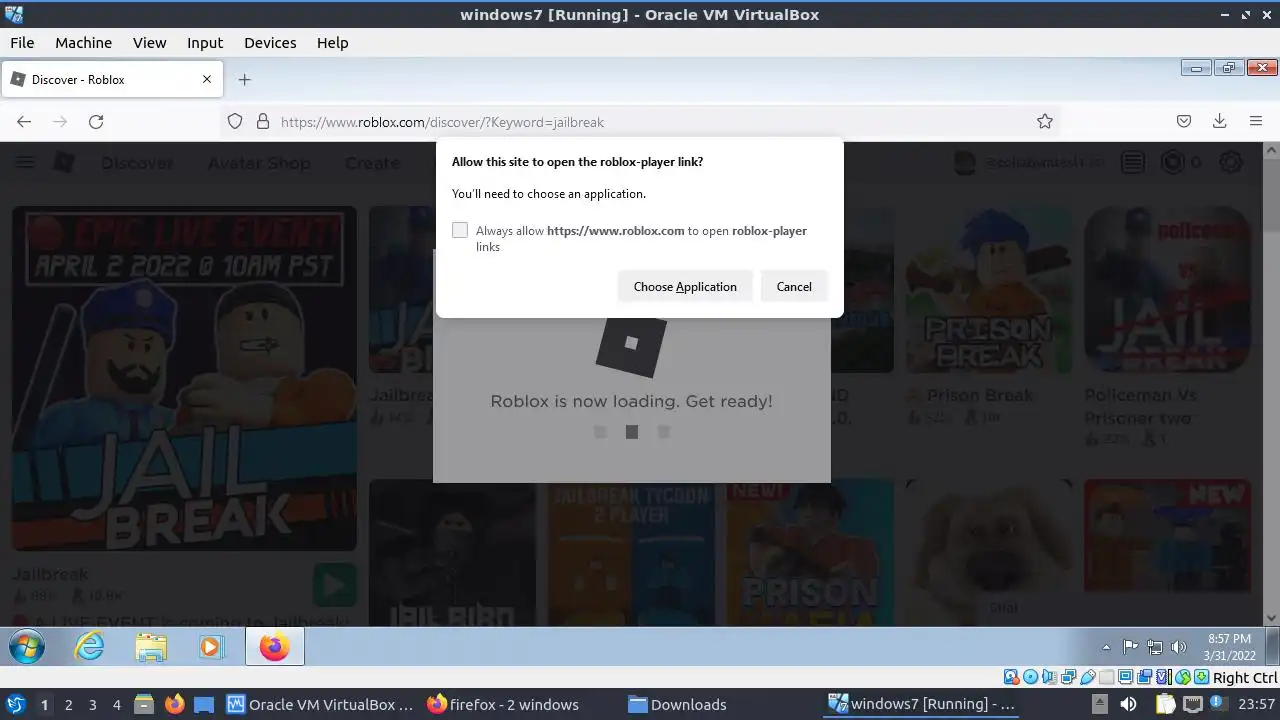Open the Firefox hamburger application menu
The image size is (1280, 720).
(1256, 121)
